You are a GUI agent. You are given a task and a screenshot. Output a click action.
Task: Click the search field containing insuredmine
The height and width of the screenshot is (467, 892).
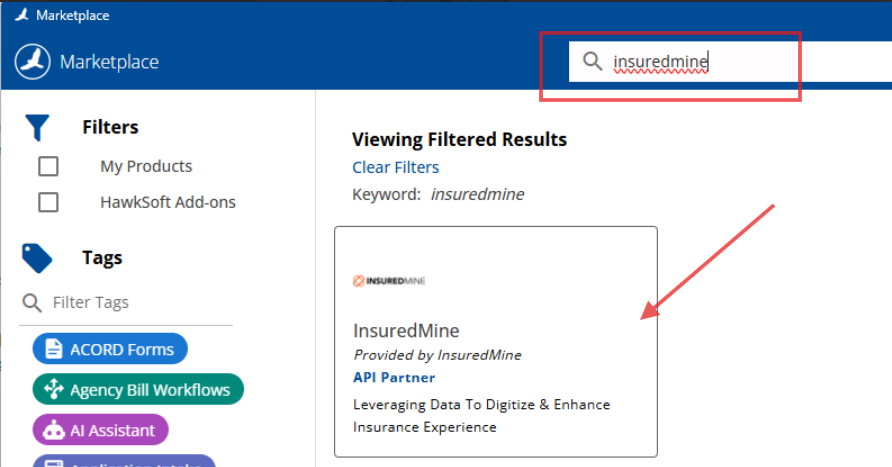(x=730, y=61)
